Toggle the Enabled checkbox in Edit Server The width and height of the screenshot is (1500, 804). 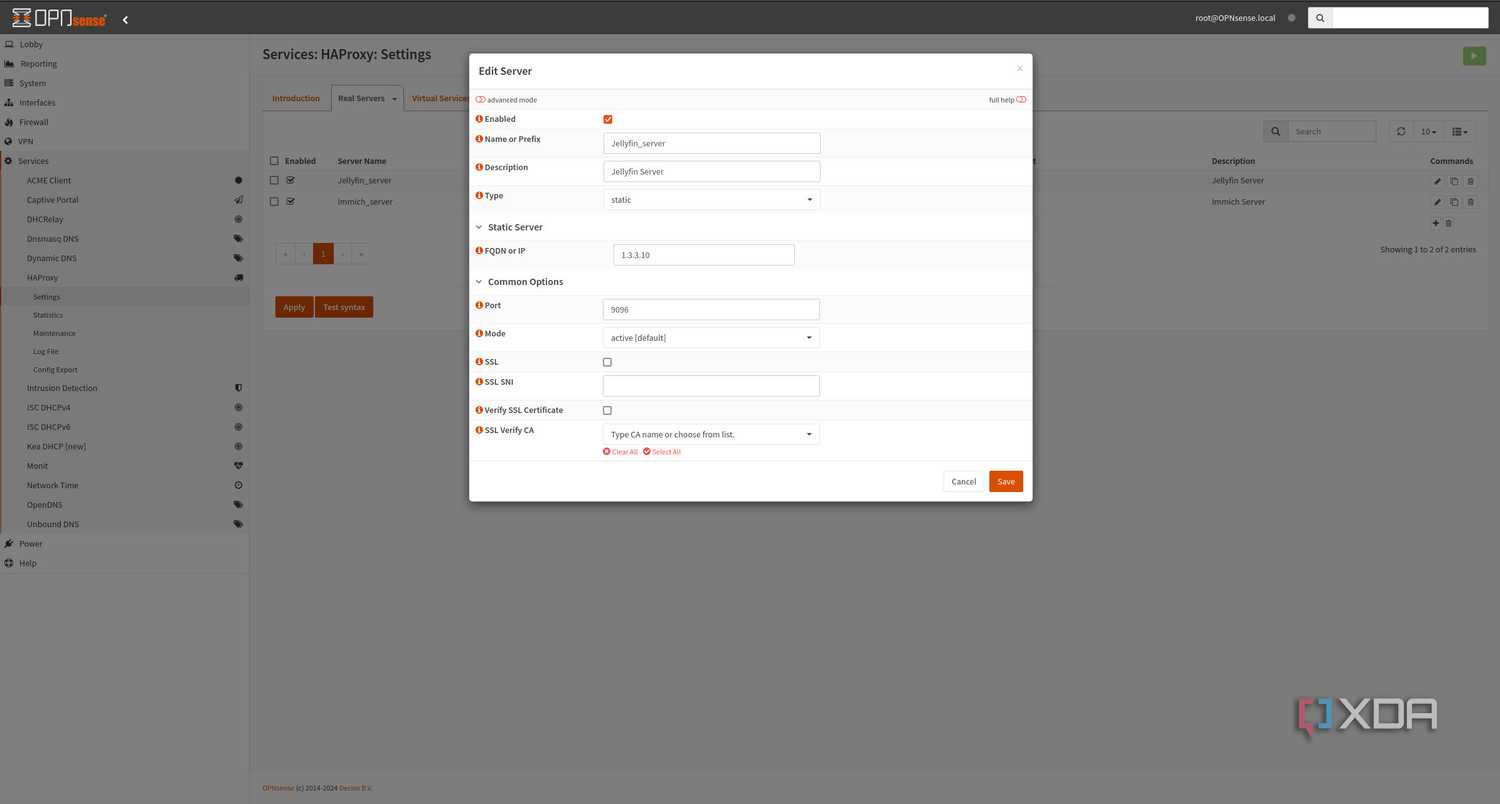(x=607, y=120)
